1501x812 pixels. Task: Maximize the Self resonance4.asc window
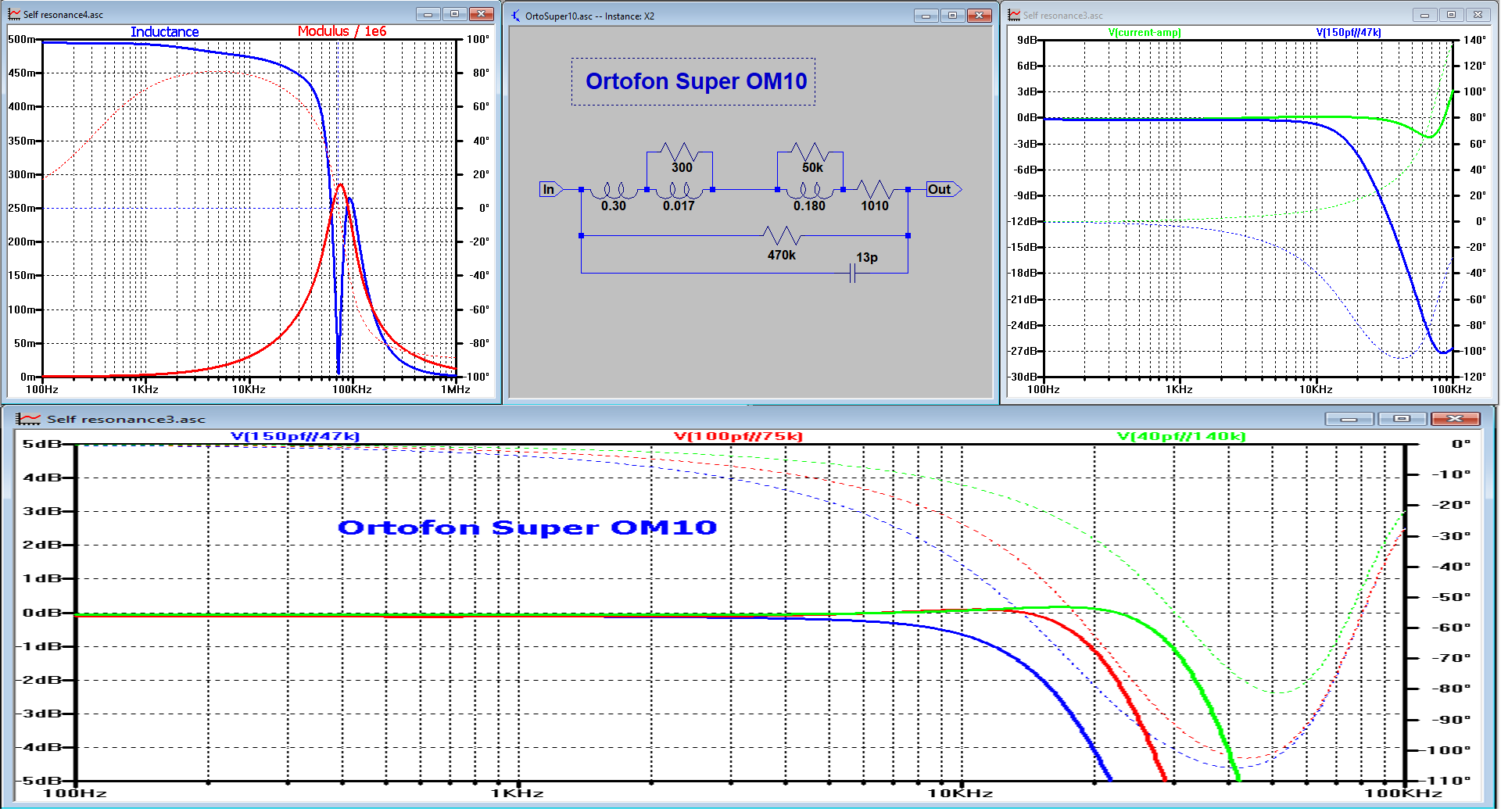[454, 14]
